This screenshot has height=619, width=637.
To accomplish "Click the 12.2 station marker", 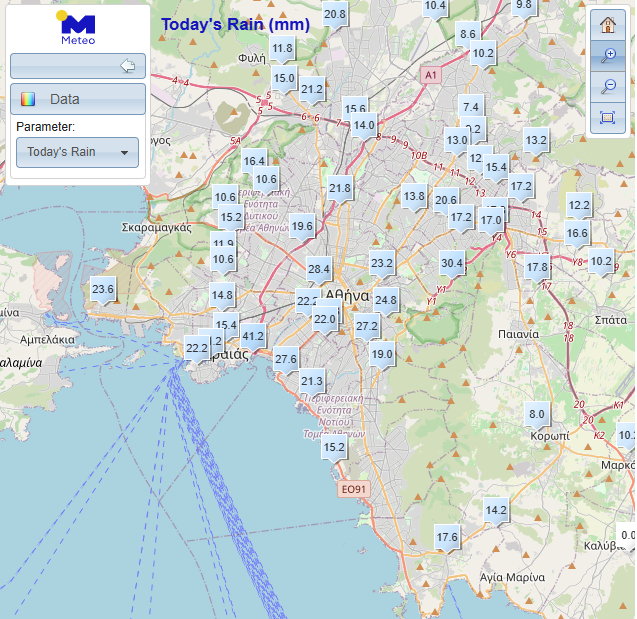I will 579,205.
